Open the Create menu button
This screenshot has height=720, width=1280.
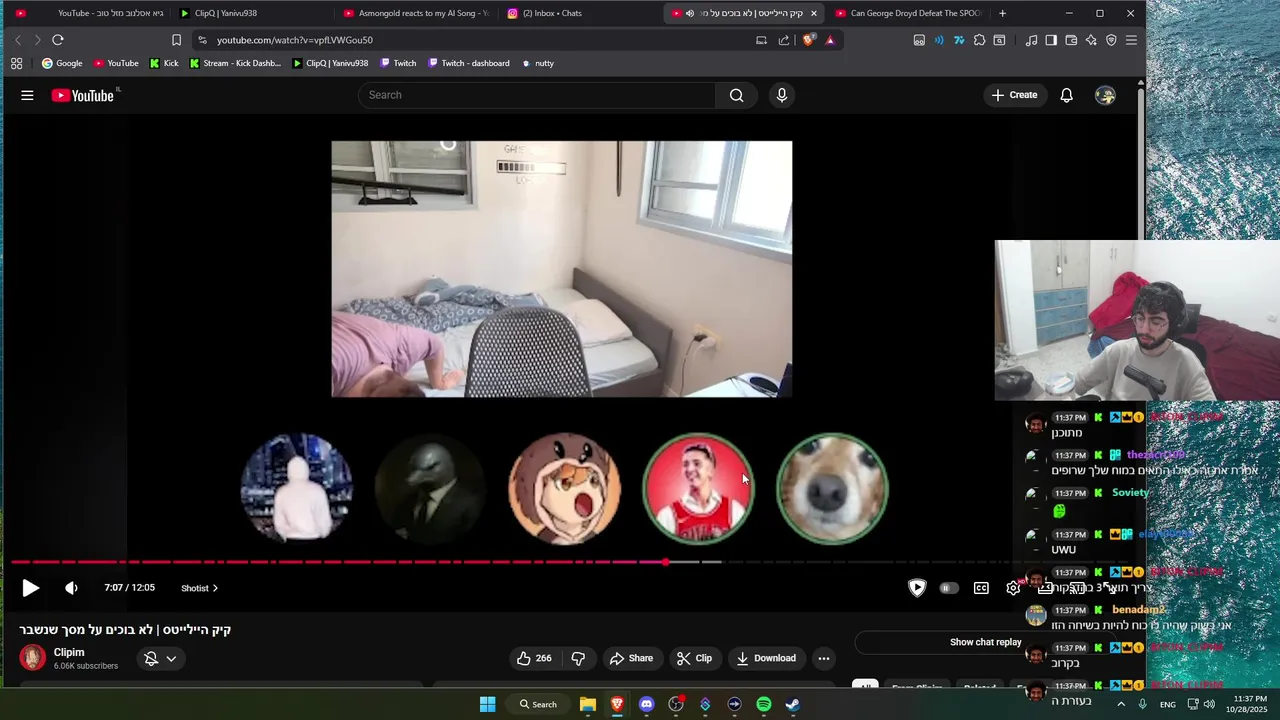point(1015,95)
